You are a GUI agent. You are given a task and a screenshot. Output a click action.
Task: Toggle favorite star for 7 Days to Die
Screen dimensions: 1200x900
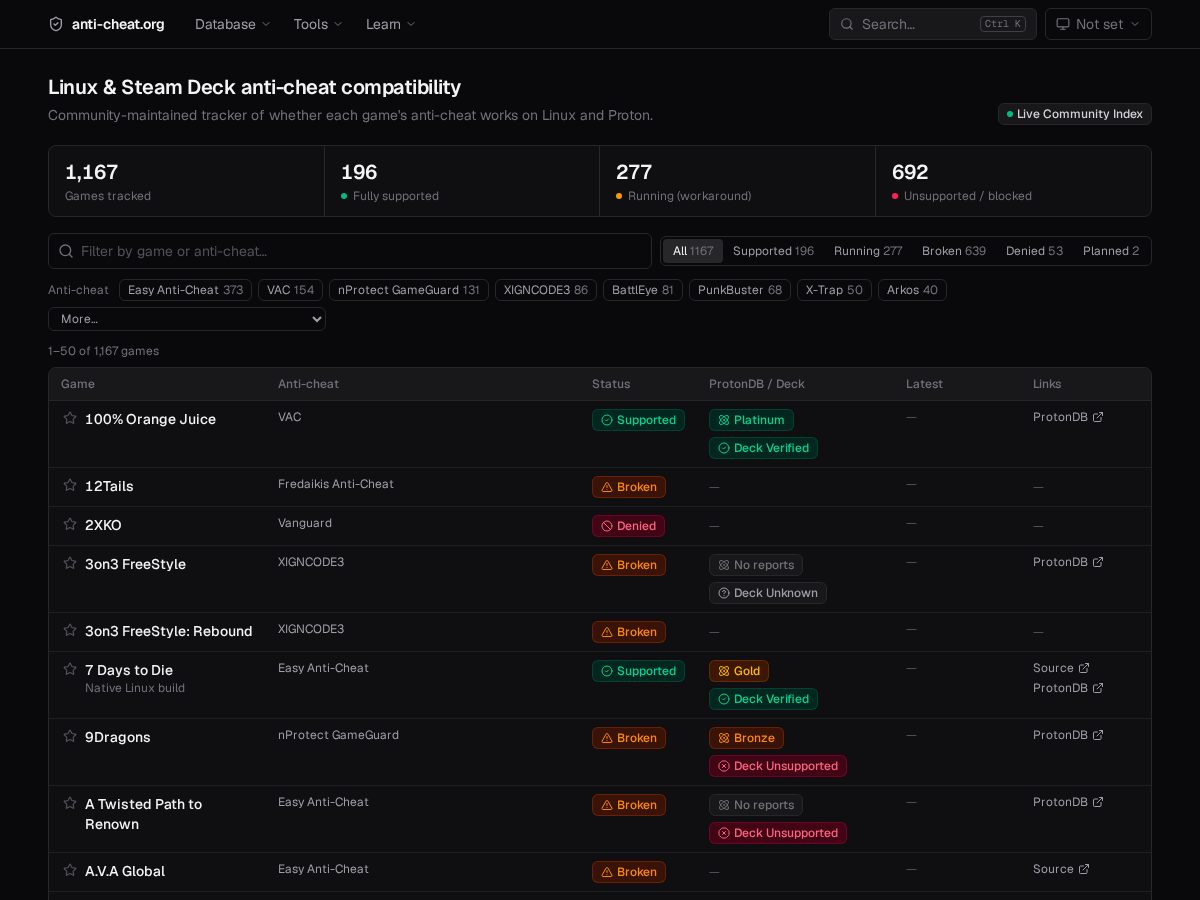coord(70,669)
